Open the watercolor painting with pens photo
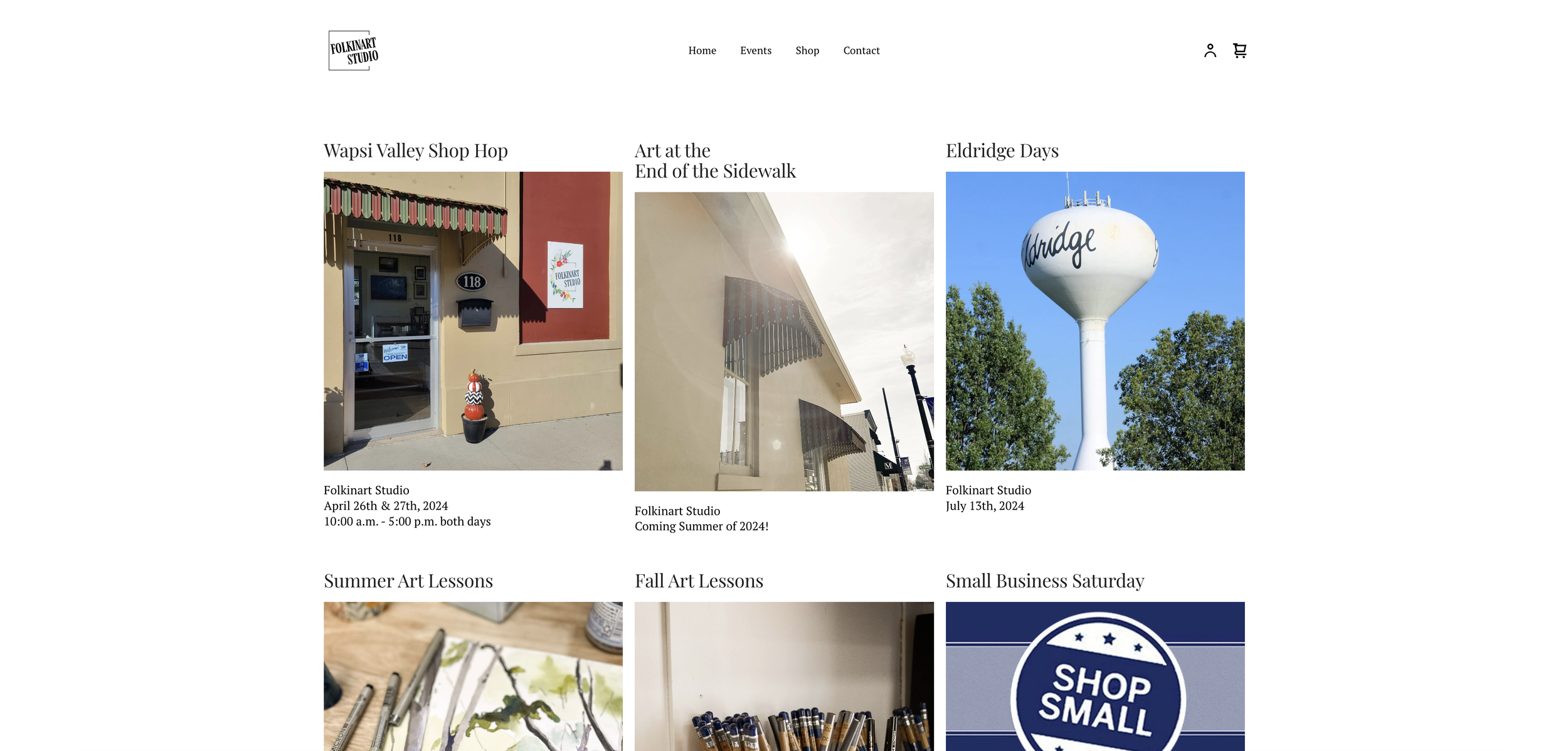This screenshot has width=1568, height=751. [473, 676]
